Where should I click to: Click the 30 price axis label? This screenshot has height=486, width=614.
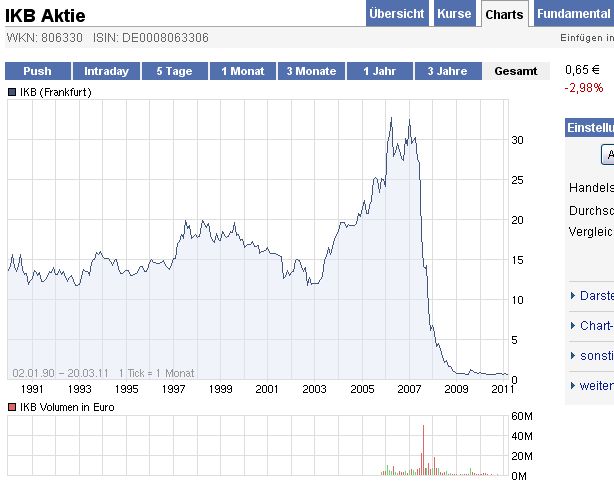click(x=517, y=140)
